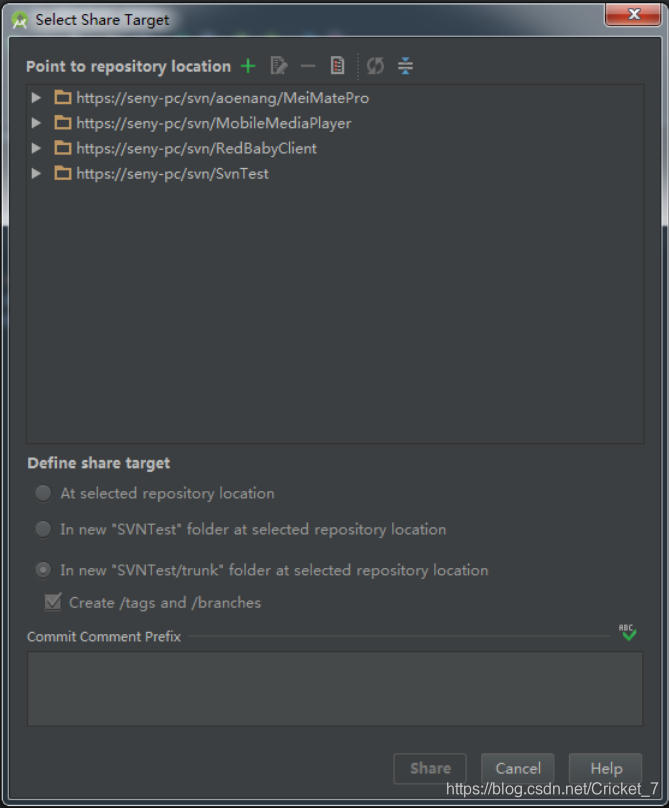Uncheck 'Create /tags and /branches'

52,601
